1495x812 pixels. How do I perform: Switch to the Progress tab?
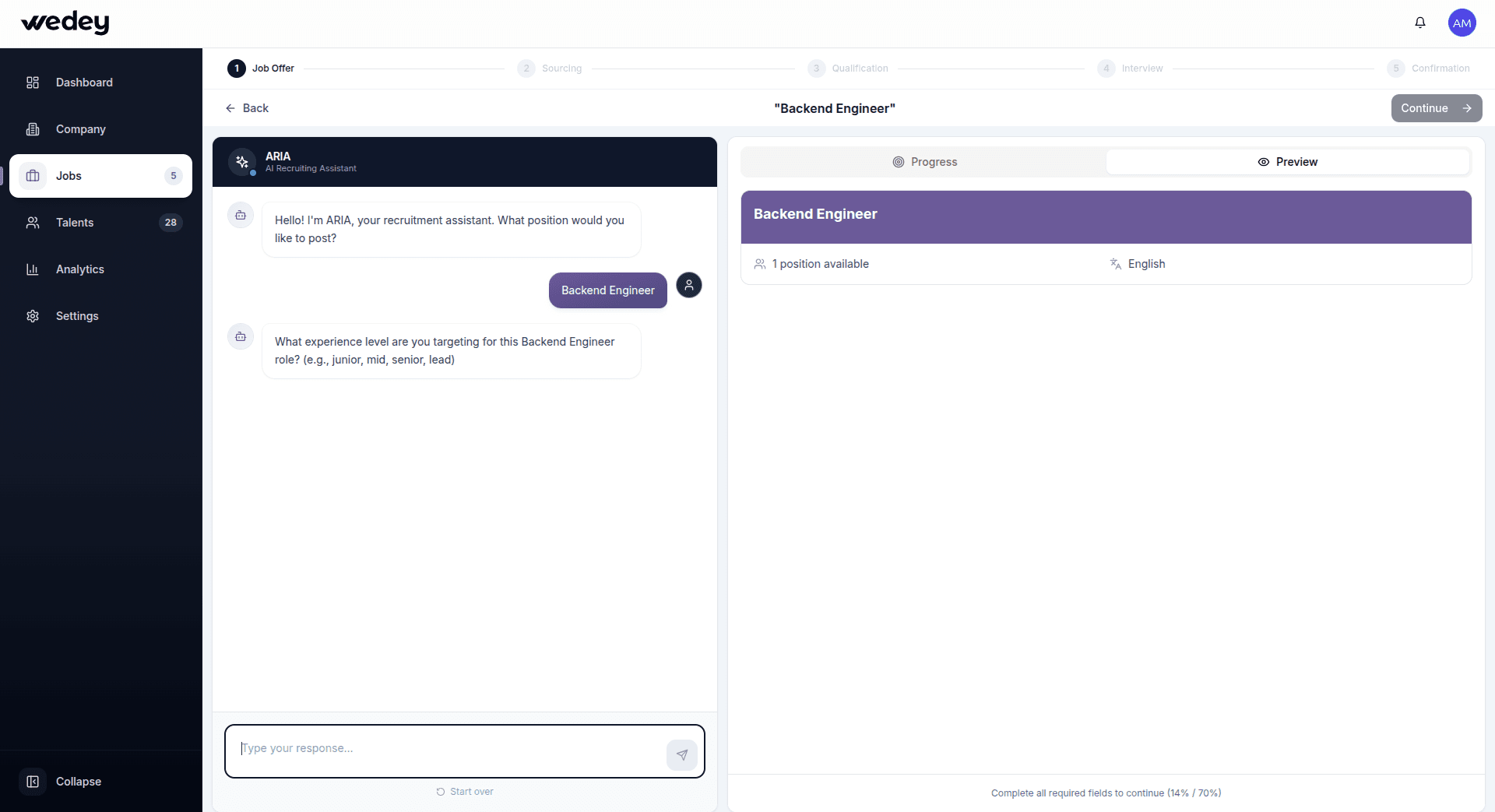pos(924,162)
